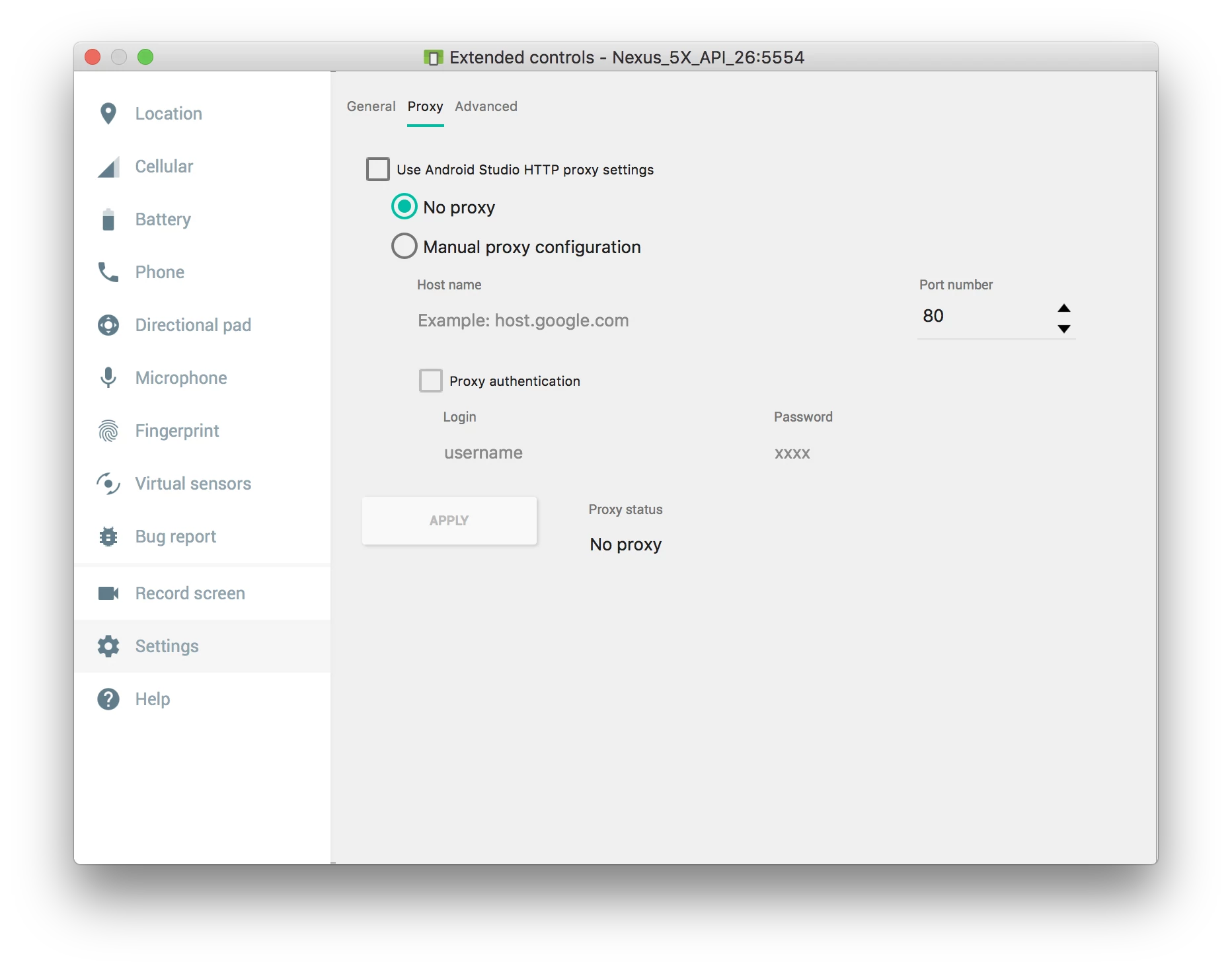Open the Phone panel
This screenshot has height=970, width=1232.
pyautogui.click(x=202, y=272)
